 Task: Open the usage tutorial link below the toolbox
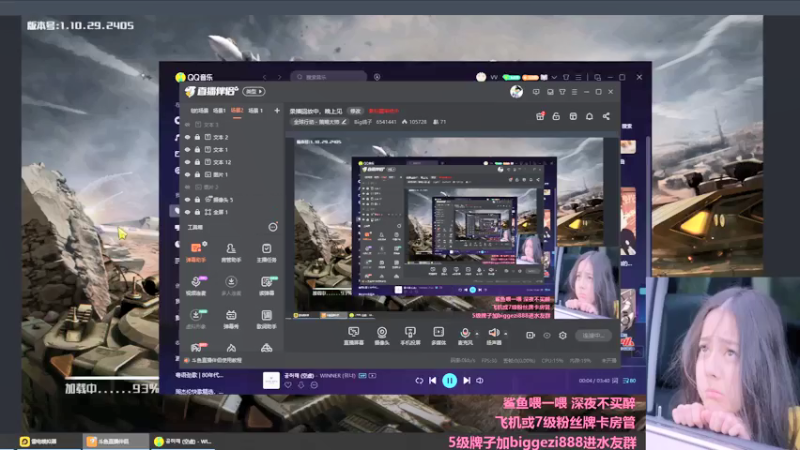click(x=215, y=360)
